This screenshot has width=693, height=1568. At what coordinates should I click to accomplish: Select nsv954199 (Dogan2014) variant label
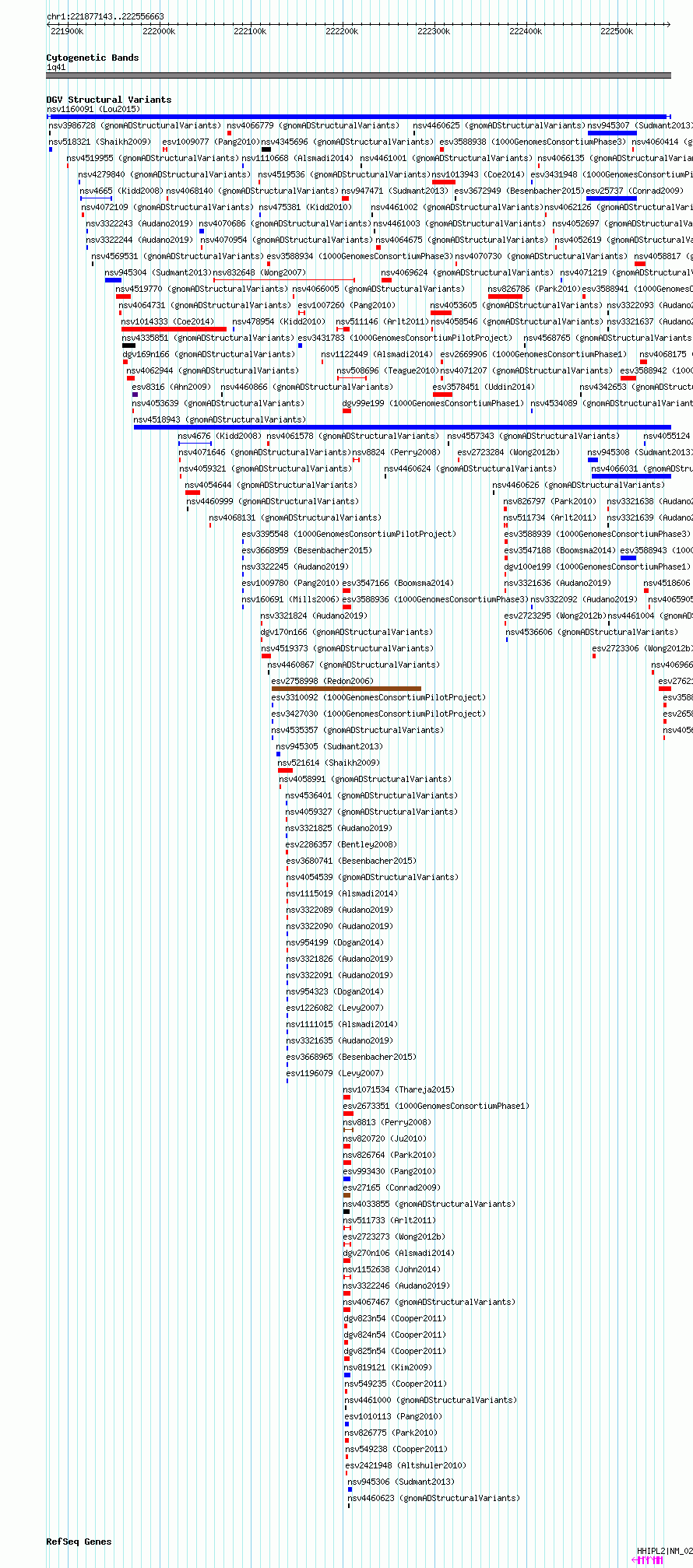(x=335, y=942)
